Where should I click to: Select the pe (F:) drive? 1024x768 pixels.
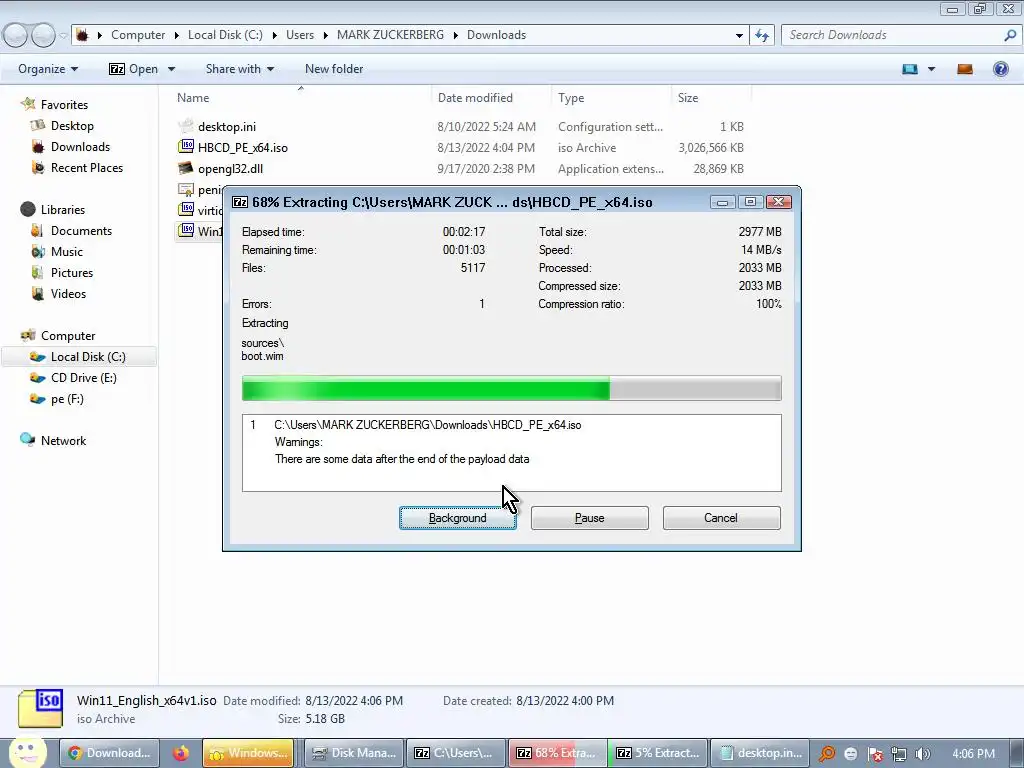pyautogui.click(x=67, y=398)
